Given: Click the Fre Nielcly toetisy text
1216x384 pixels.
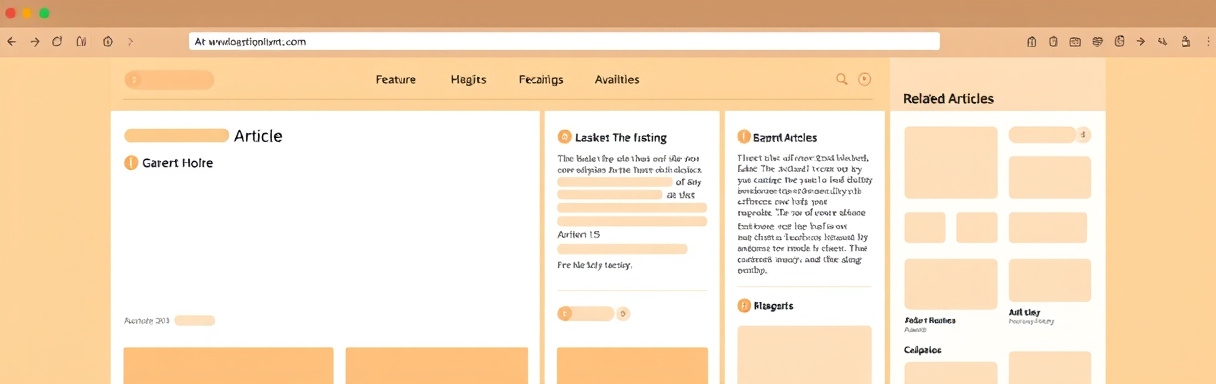Looking at the screenshot, I should pos(595,265).
